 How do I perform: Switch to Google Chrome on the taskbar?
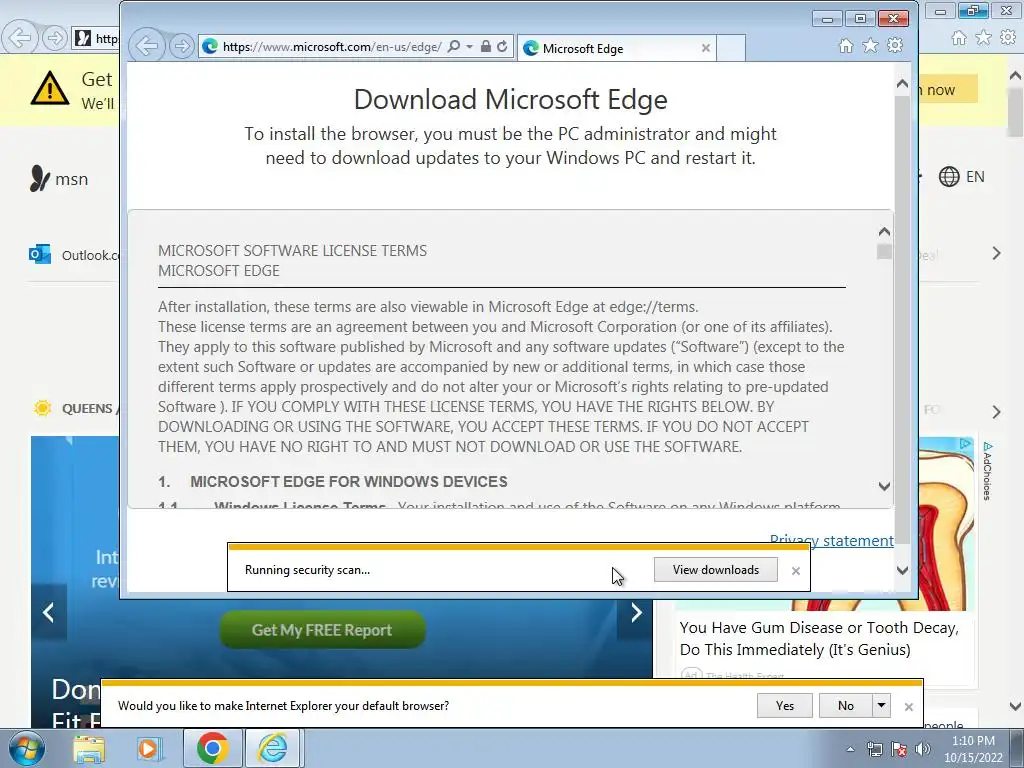(212, 748)
